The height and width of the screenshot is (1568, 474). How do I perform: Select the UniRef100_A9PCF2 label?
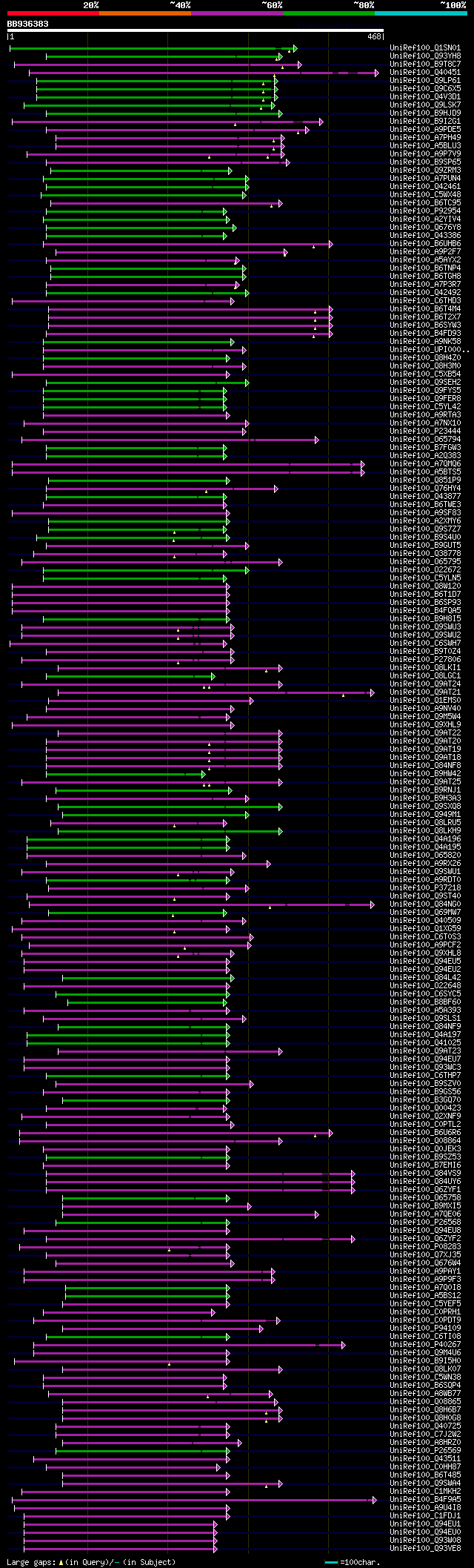425,945
